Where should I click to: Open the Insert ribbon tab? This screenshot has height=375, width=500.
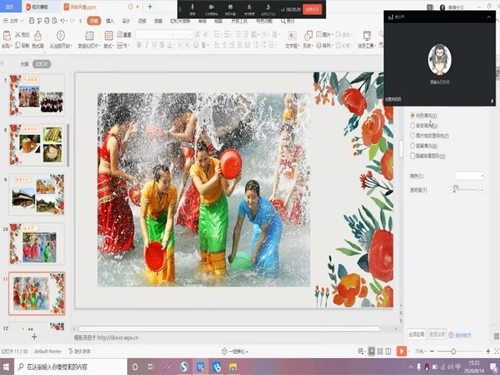pos(110,21)
